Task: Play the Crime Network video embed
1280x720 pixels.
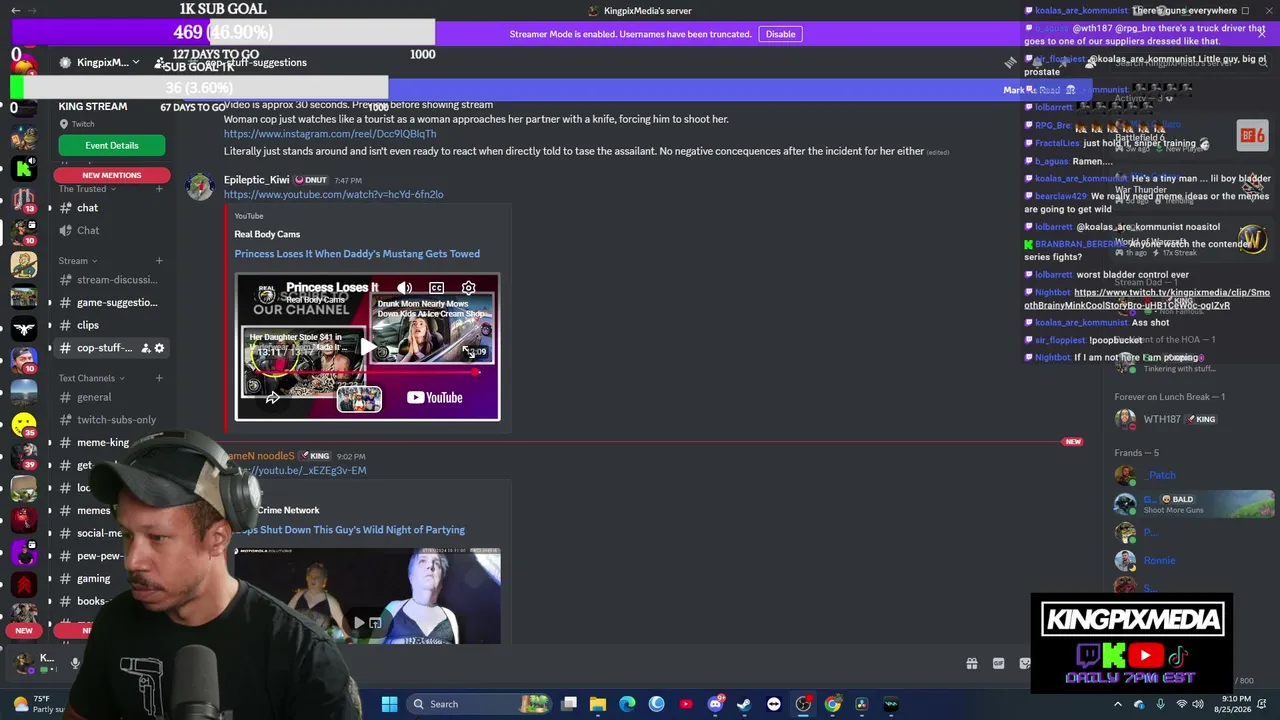Action: pyautogui.click(x=359, y=623)
